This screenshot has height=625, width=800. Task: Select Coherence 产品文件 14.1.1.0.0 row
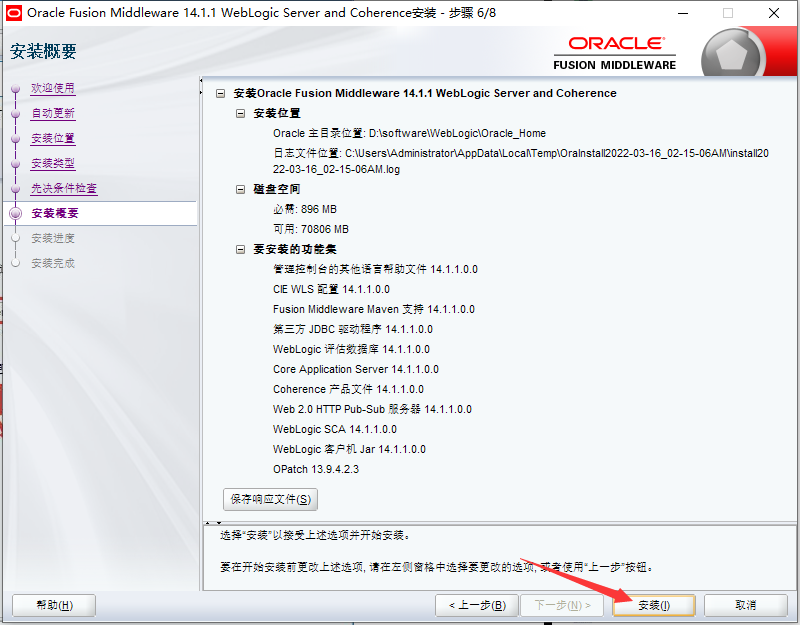348,389
